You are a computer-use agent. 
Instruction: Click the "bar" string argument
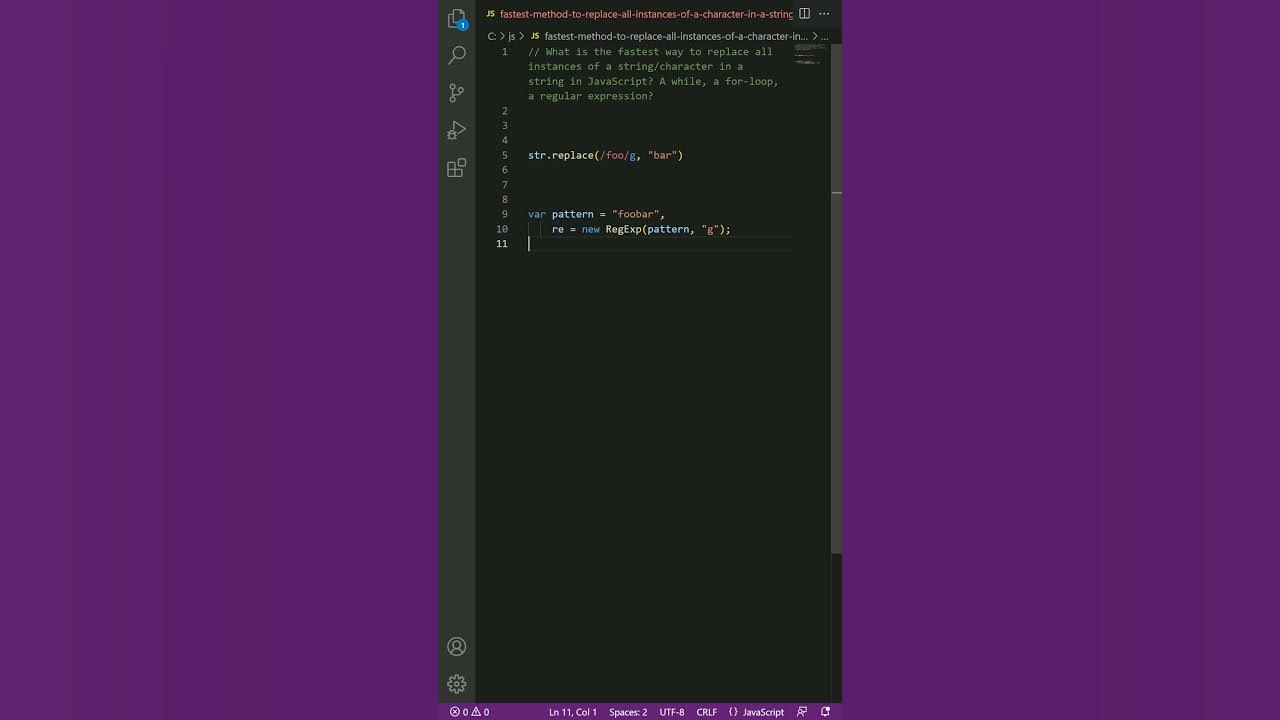tap(662, 155)
